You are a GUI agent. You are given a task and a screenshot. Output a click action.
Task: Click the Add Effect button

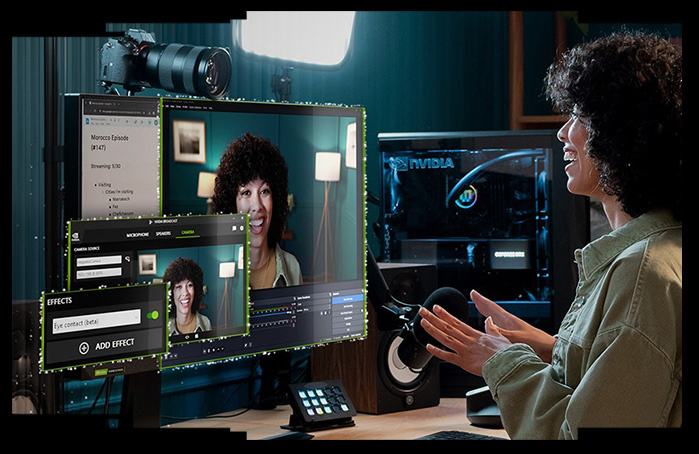[x=106, y=345]
